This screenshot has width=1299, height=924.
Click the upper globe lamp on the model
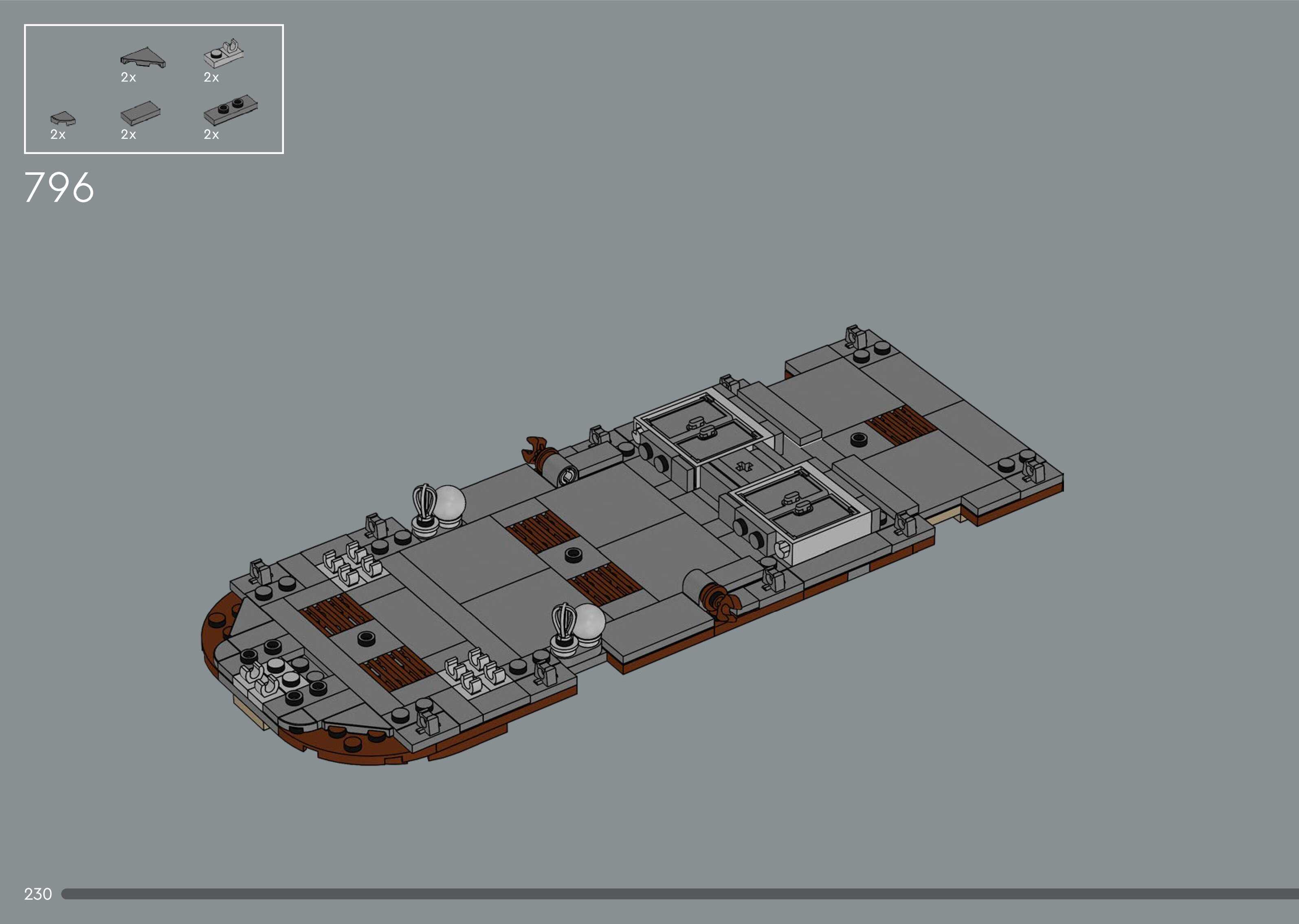(x=449, y=503)
